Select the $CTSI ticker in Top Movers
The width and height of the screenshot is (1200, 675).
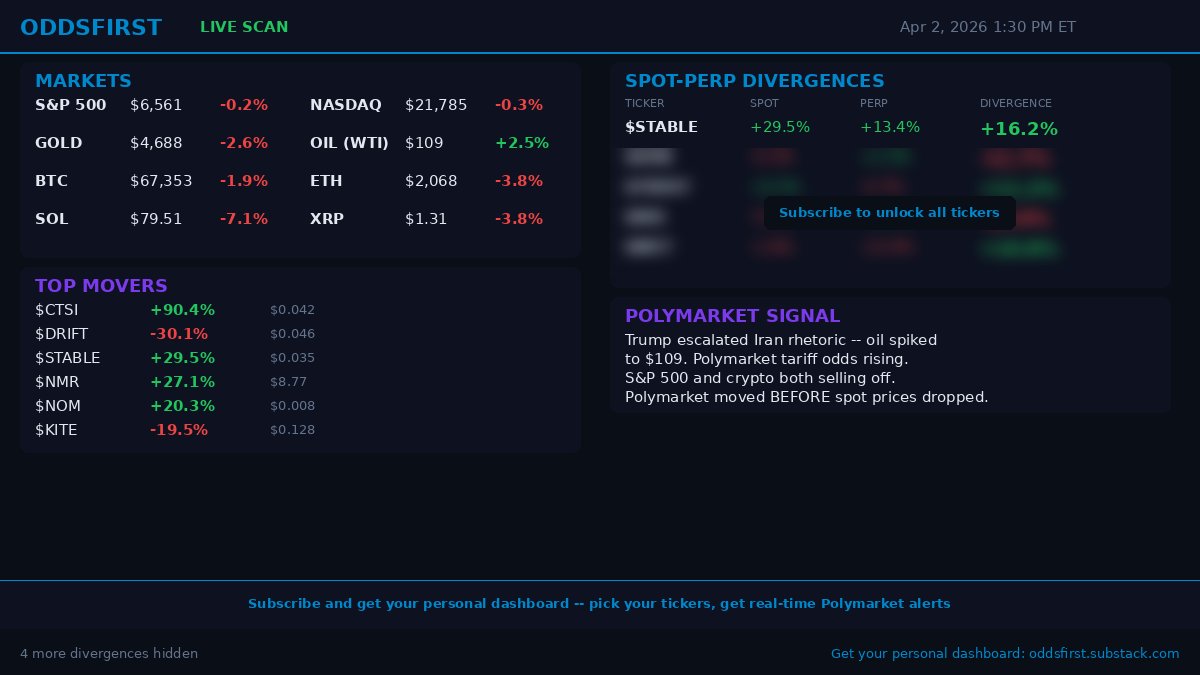pyautogui.click(x=57, y=310)
